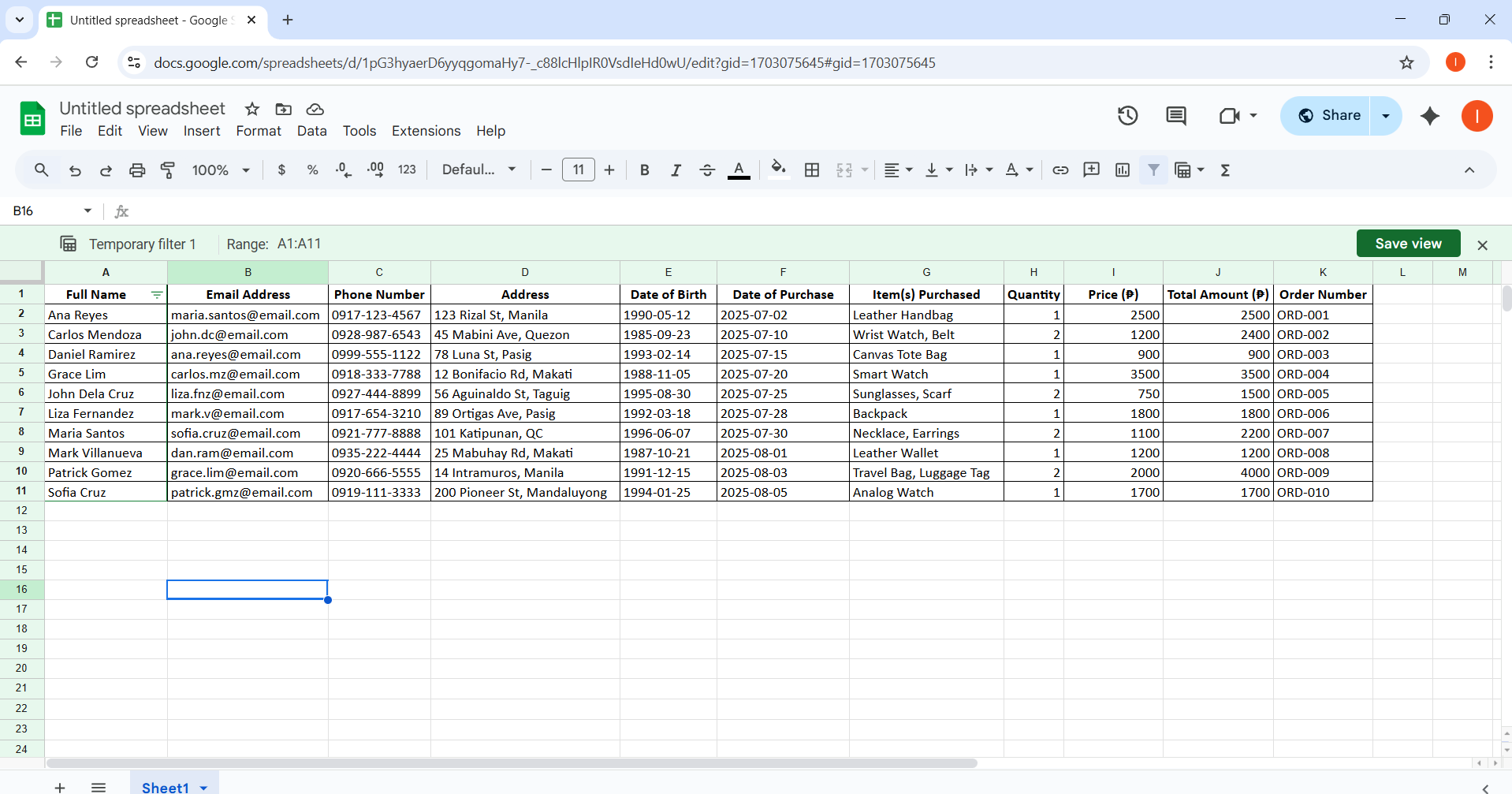Click the Share button
Viewport: 1512px width, 794px height.
tap(1328, 116)
